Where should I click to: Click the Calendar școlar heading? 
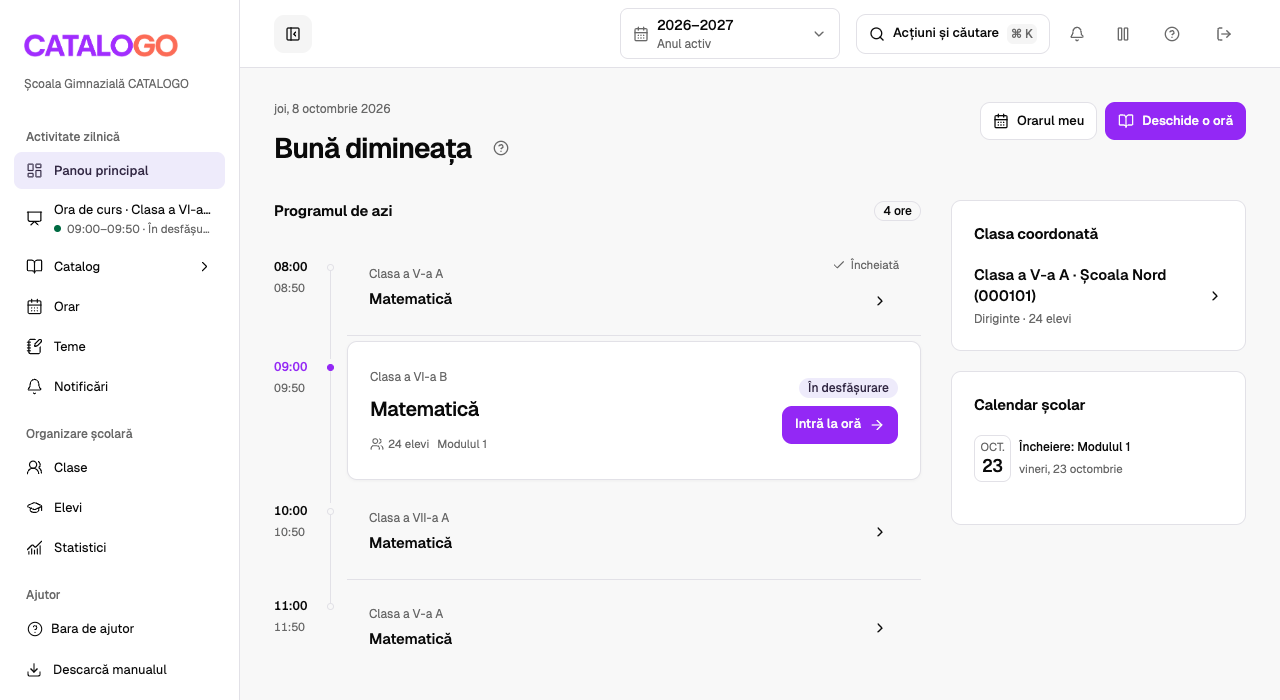(x=1029, y=405)
